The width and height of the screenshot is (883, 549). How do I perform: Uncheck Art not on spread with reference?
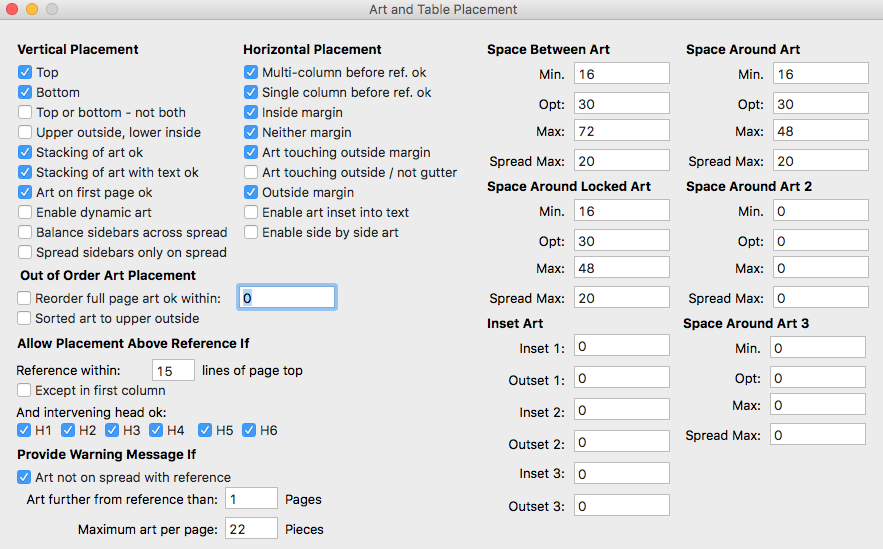[25, 478]
